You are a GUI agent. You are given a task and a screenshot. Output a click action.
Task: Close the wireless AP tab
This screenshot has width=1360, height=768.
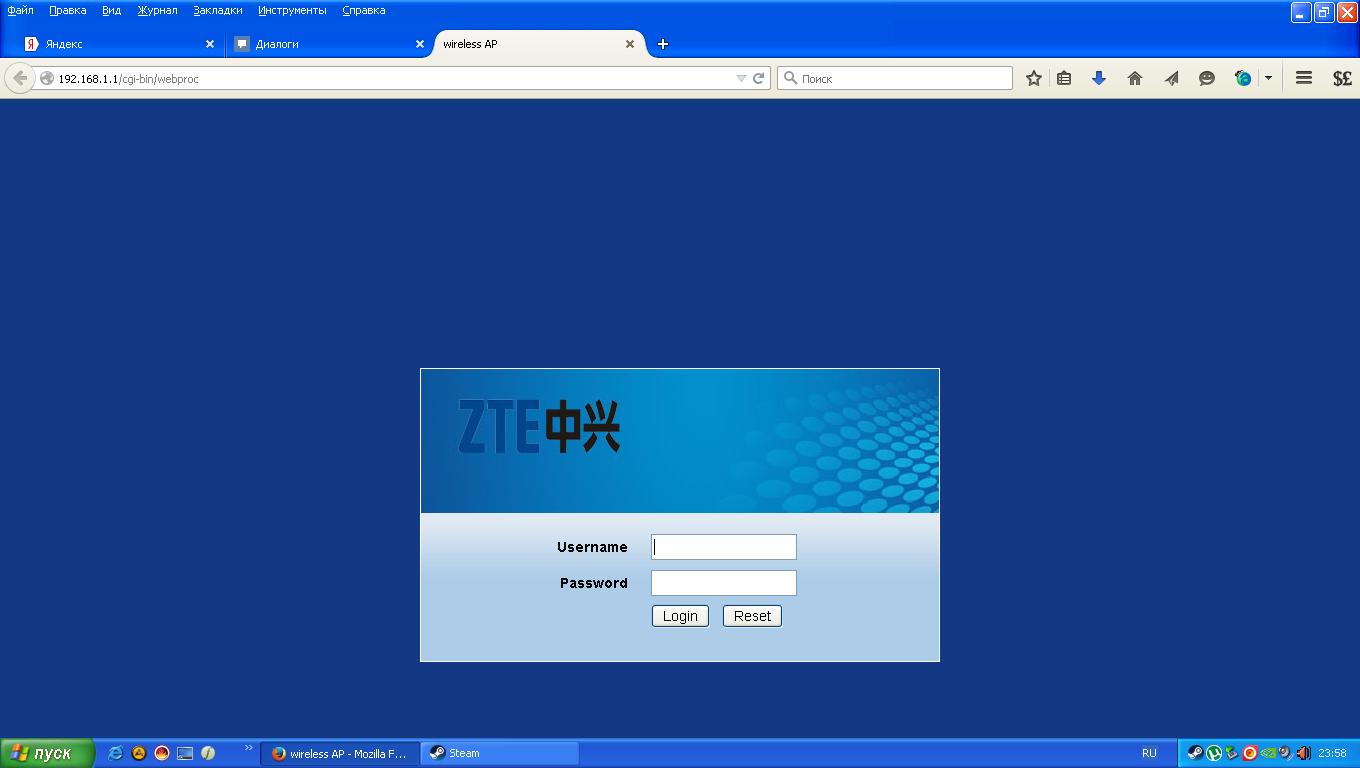(x=630, y=44)
